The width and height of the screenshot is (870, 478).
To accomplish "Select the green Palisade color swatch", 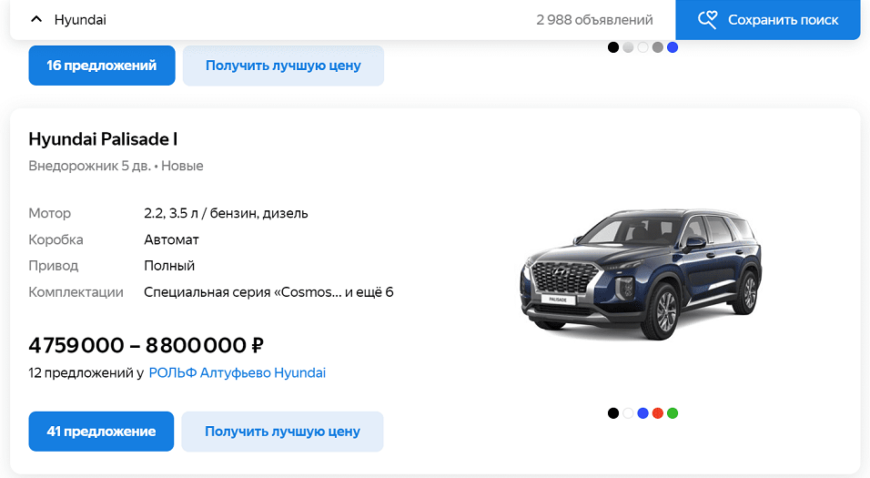I will 672,413.
